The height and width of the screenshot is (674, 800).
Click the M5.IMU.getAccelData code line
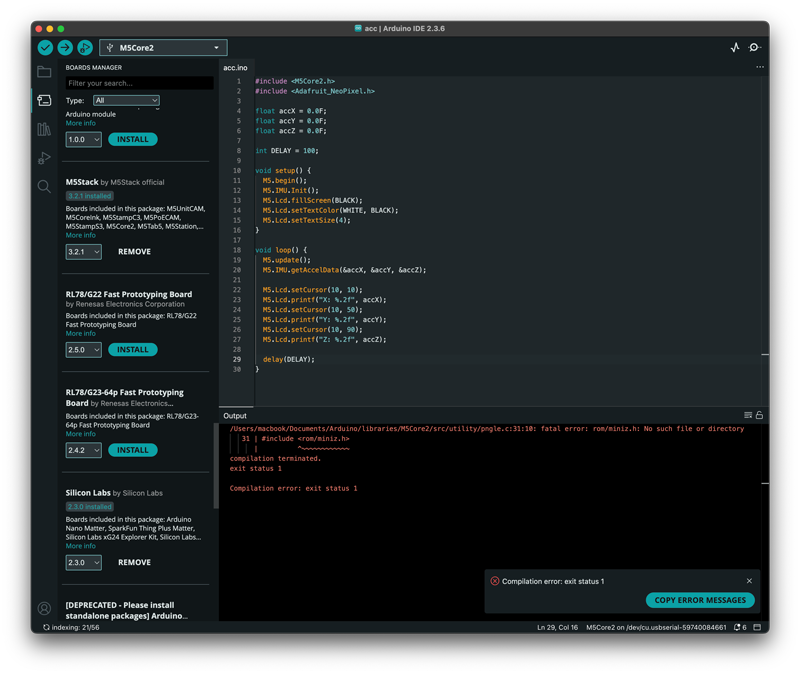[344, 270]
